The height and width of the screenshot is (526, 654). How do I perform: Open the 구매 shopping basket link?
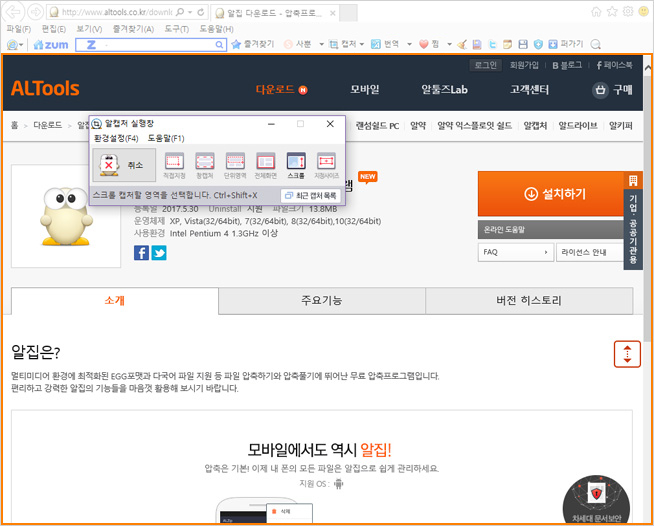(612, 89)
